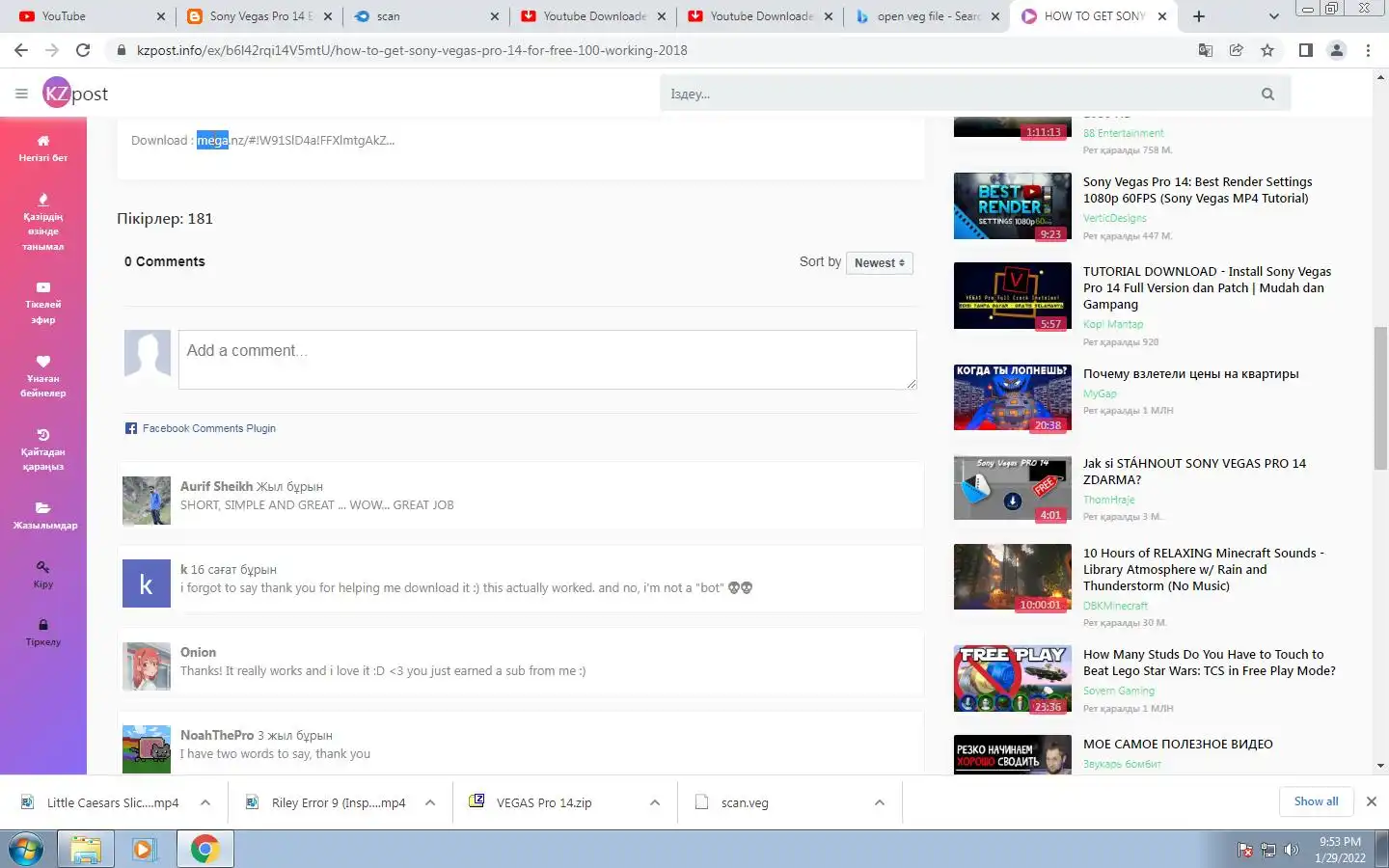This screenshot has height=868, width=1389.
Task: Click the Add a comment field
Action: 547,360
